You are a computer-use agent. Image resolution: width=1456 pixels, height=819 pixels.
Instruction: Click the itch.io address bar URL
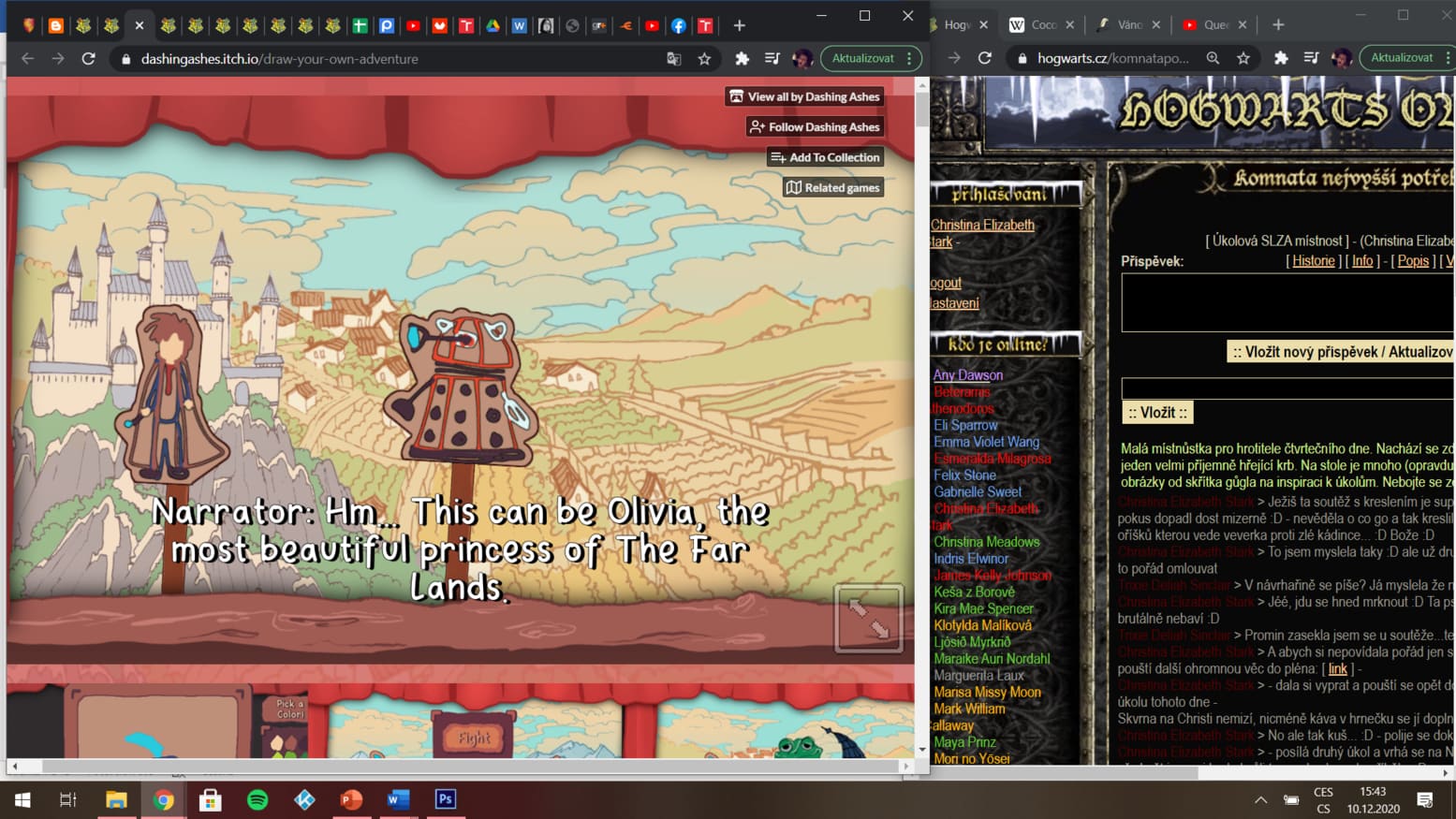click(279, 58)
